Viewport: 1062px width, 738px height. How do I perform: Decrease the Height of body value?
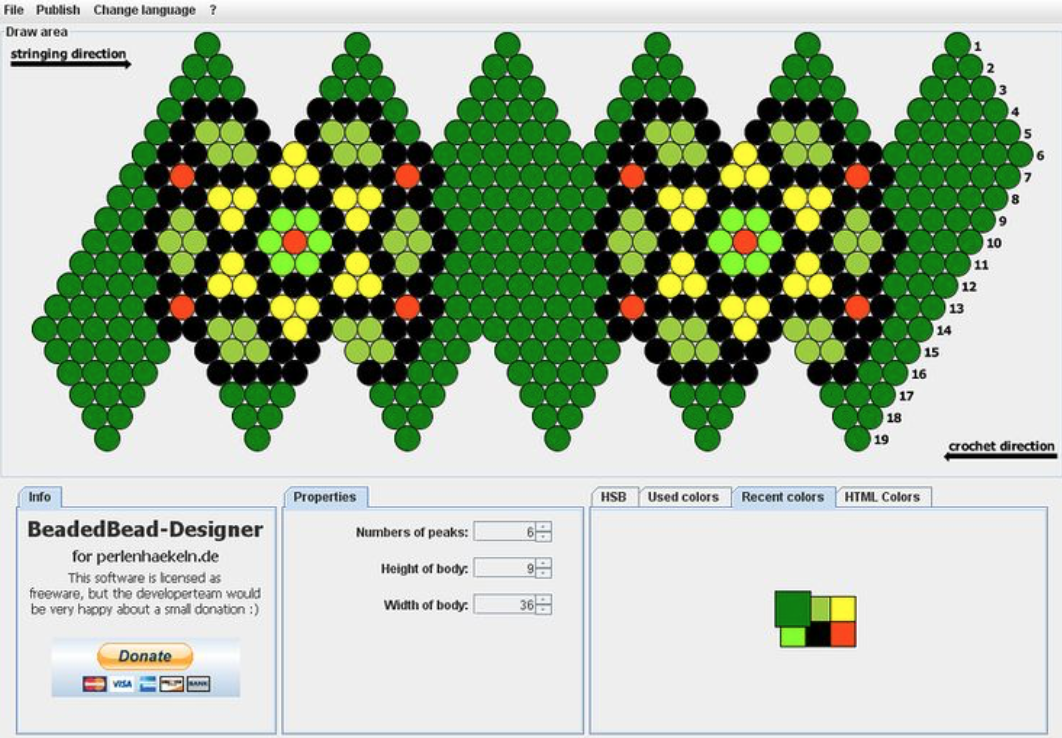click(x=544, y=573)
